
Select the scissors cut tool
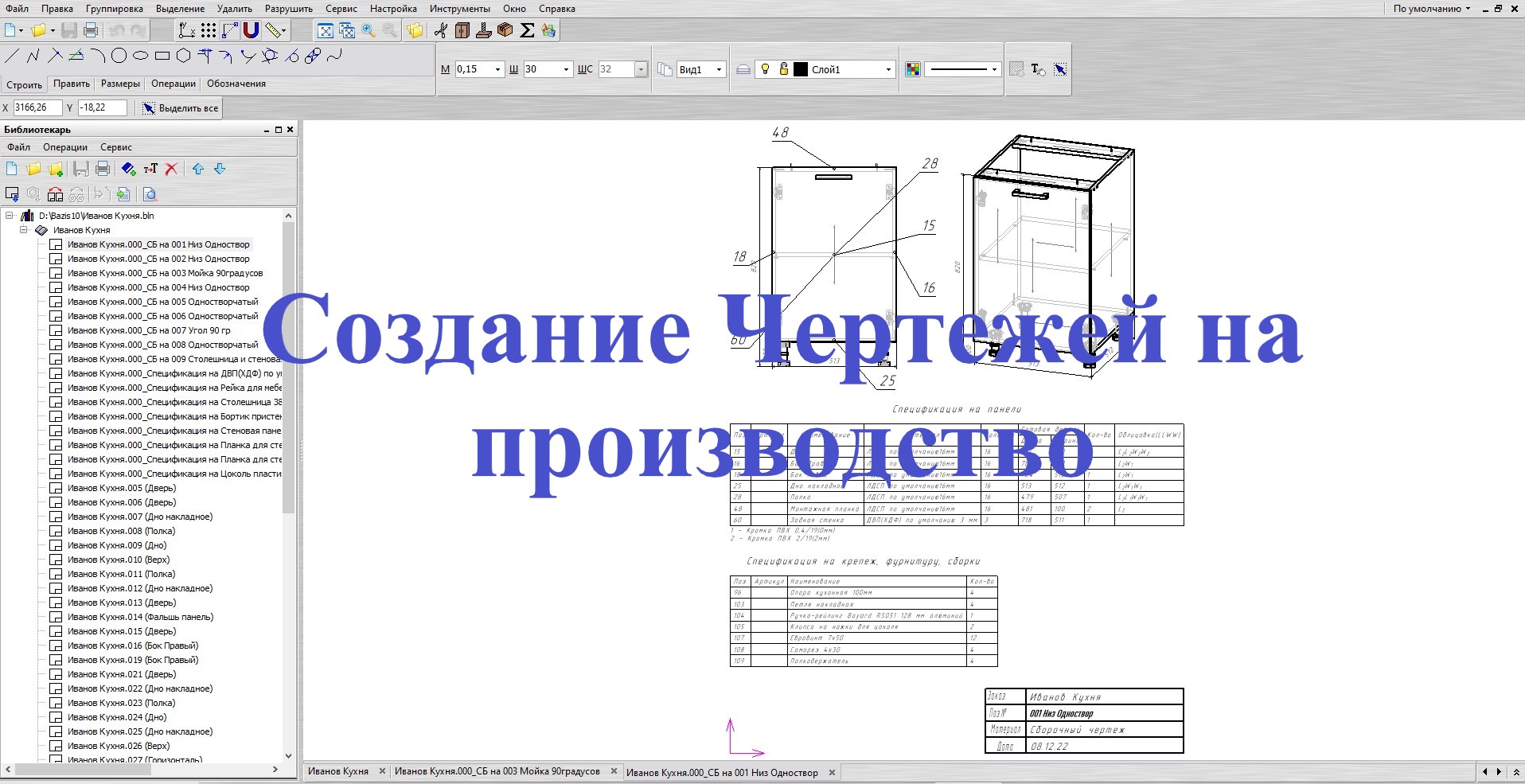tap(440, 30)
